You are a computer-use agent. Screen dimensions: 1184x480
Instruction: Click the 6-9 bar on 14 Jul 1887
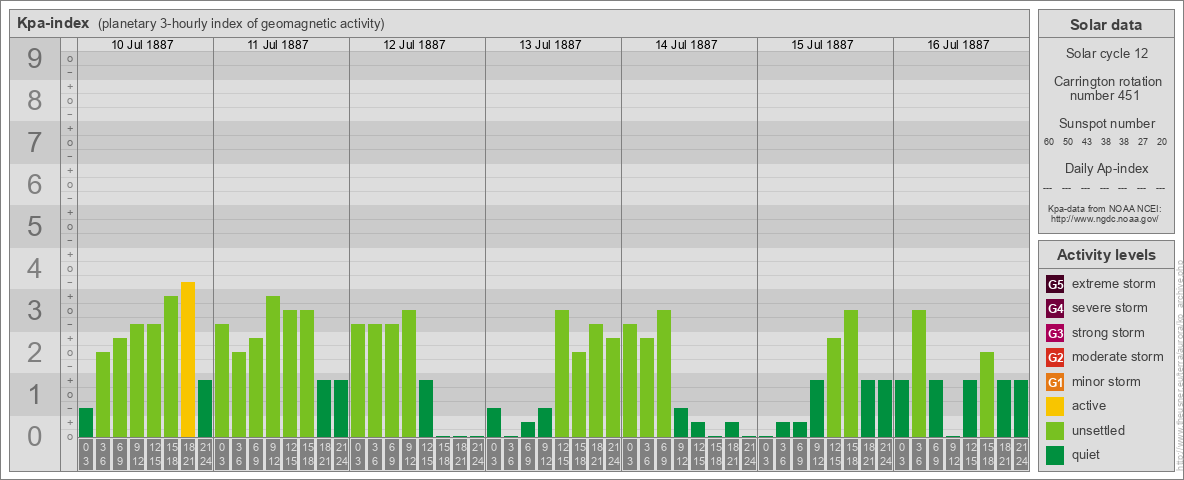pyautogui.click(x=664, y=374)
